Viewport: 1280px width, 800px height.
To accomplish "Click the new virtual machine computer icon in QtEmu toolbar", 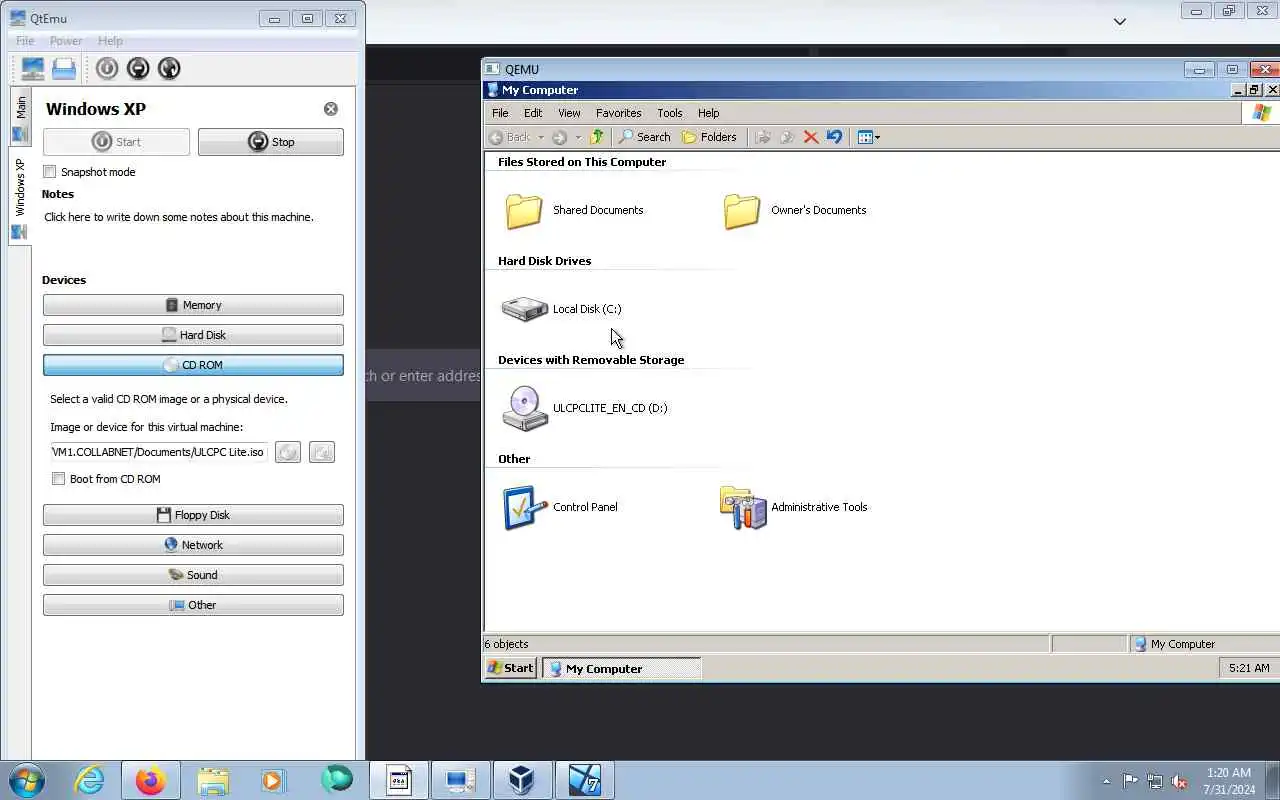I will tap(33, 68).
